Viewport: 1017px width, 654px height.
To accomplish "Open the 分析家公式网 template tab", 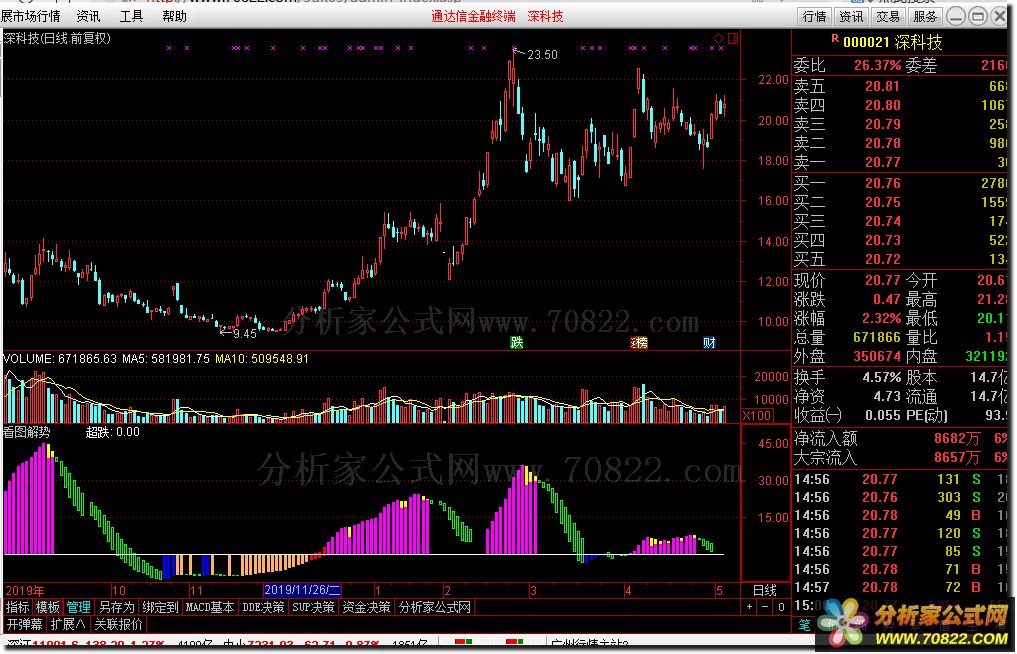I will [x=435, y=607].
